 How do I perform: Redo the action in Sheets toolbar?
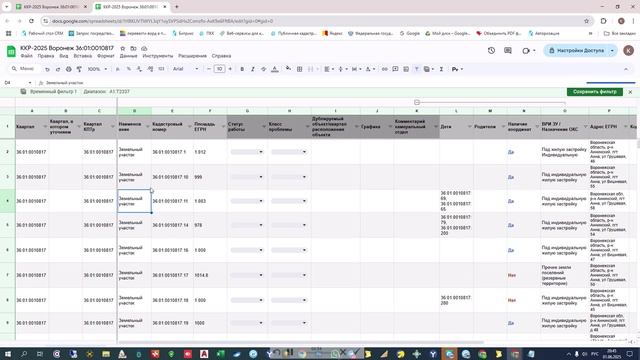click(58, 69)
